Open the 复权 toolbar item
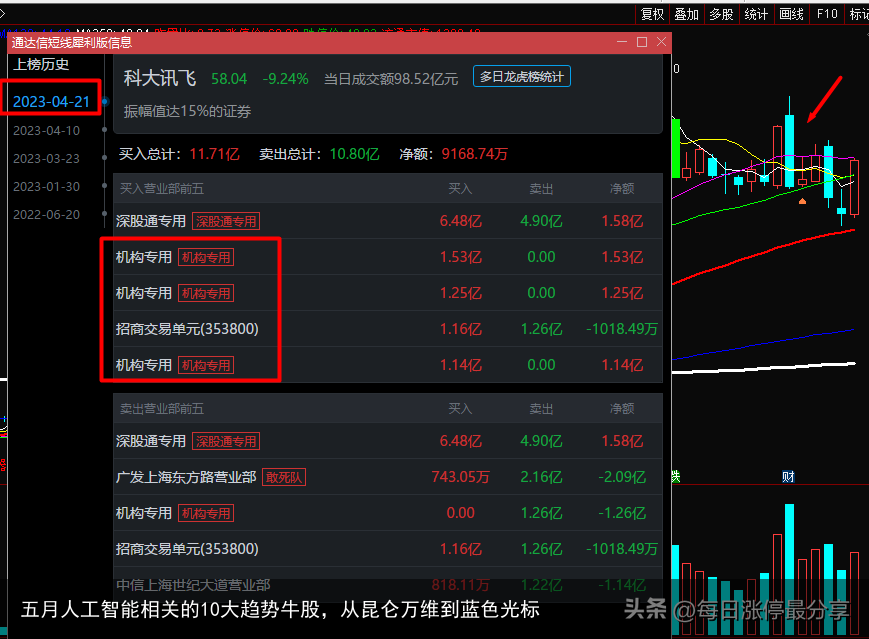Viewport: 869px width, 639px height. pos(652,14)
